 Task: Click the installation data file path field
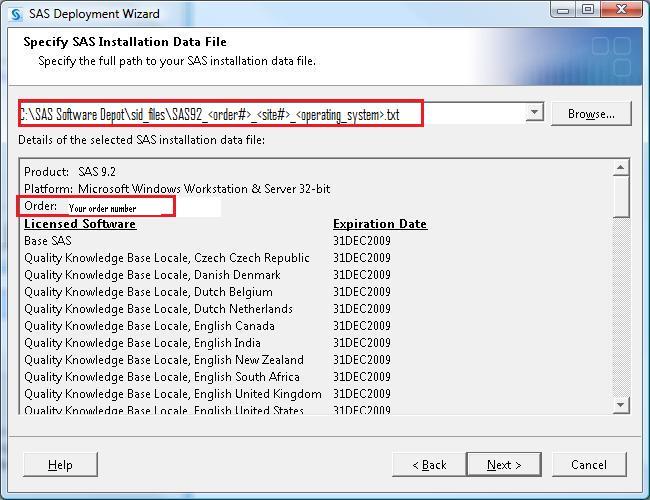[270, 114]
